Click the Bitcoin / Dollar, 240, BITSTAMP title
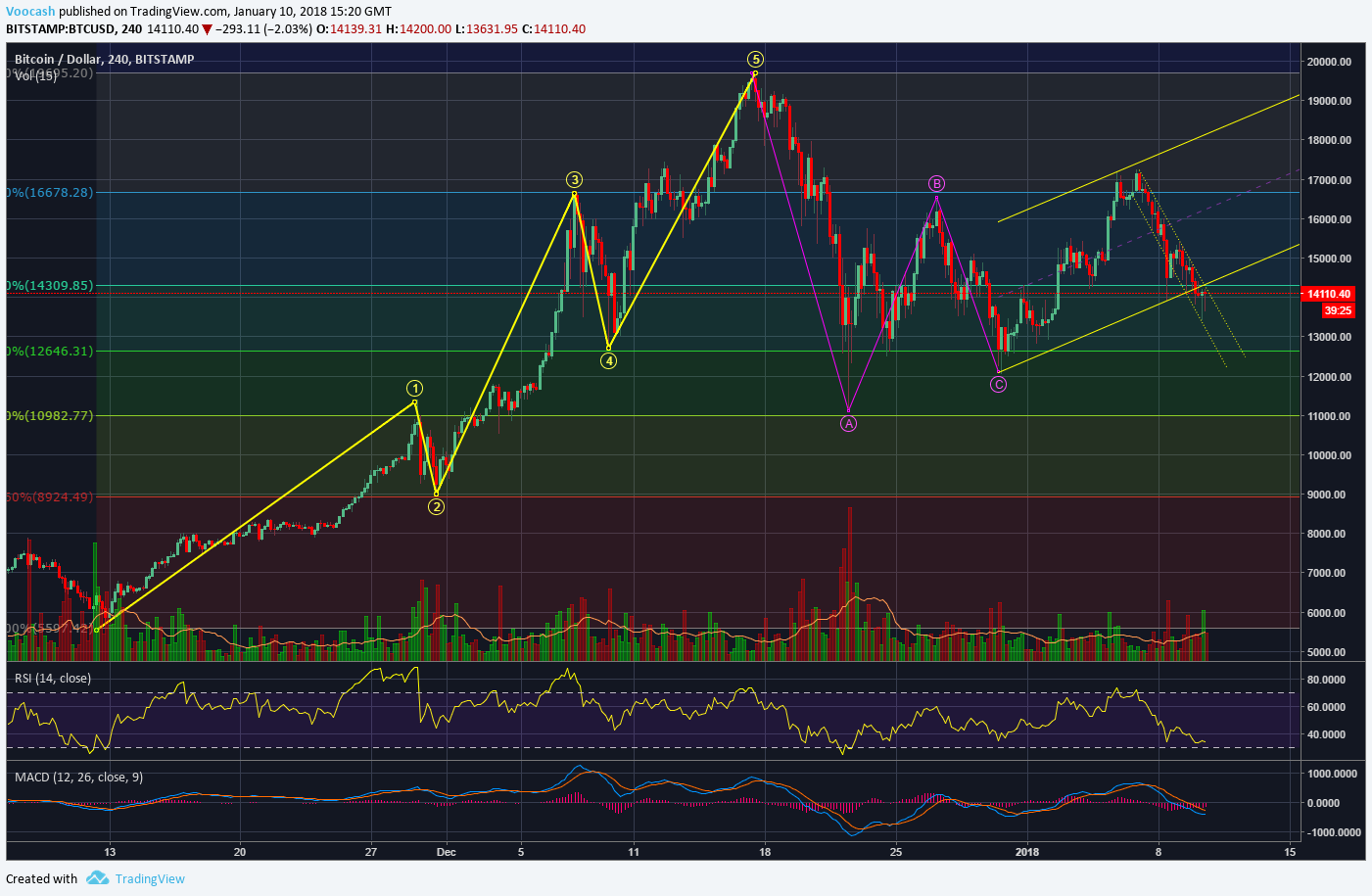Screen dimensions: 1372x896 pos(104,59)
